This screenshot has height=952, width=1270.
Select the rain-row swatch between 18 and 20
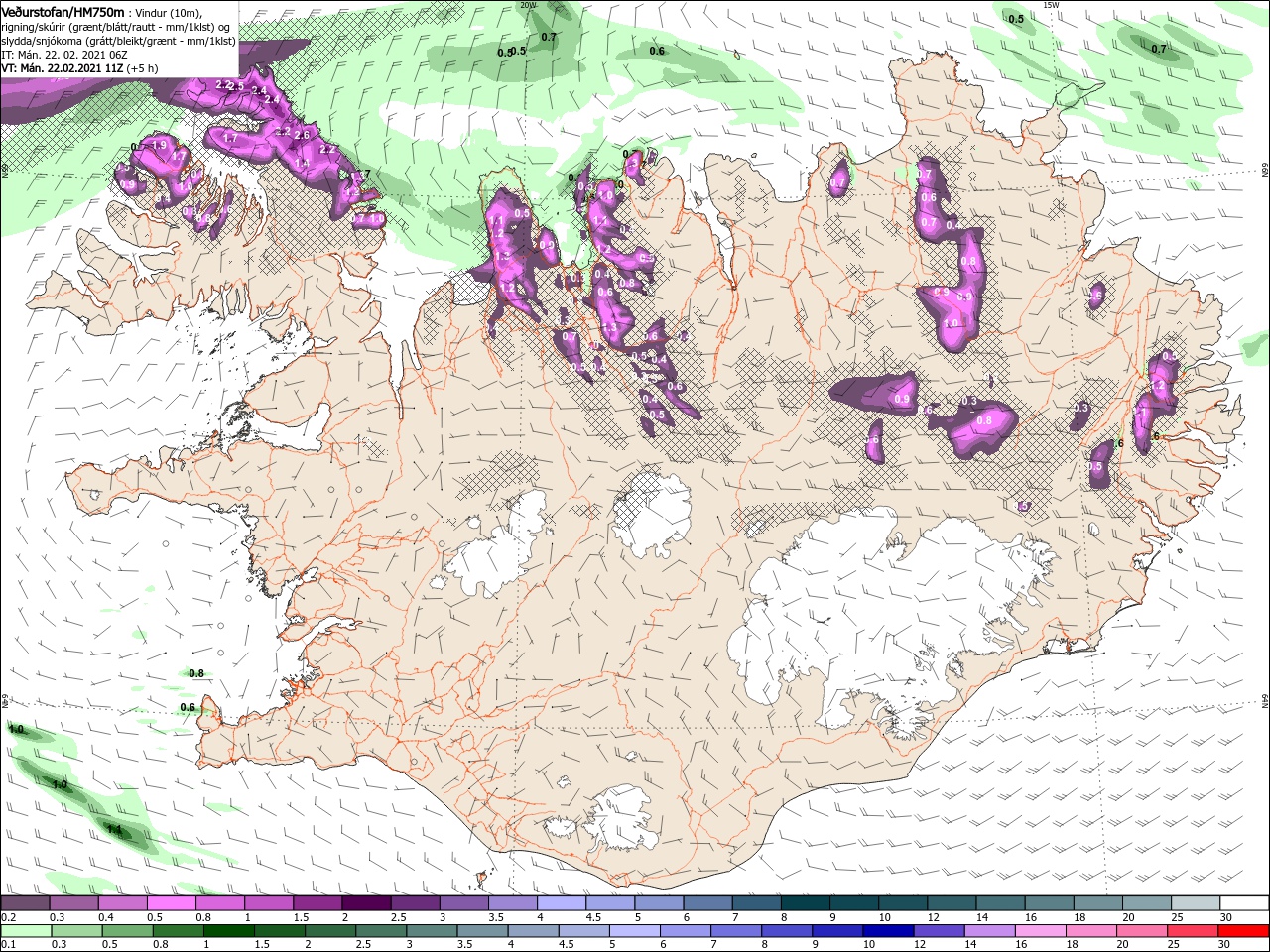tap(1092, 931)
